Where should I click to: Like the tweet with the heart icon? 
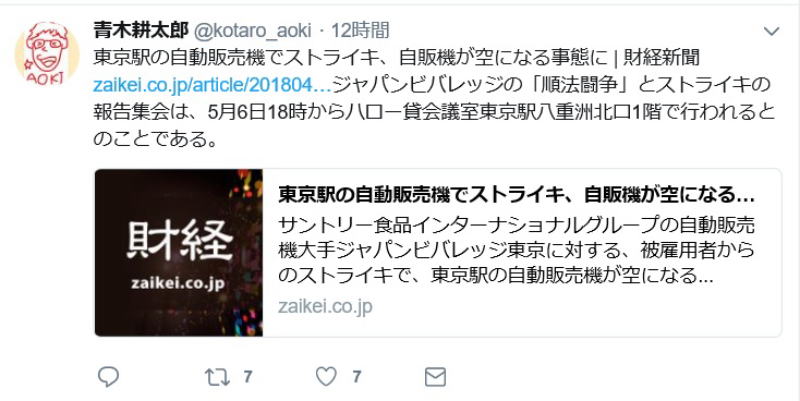point(327,377)
